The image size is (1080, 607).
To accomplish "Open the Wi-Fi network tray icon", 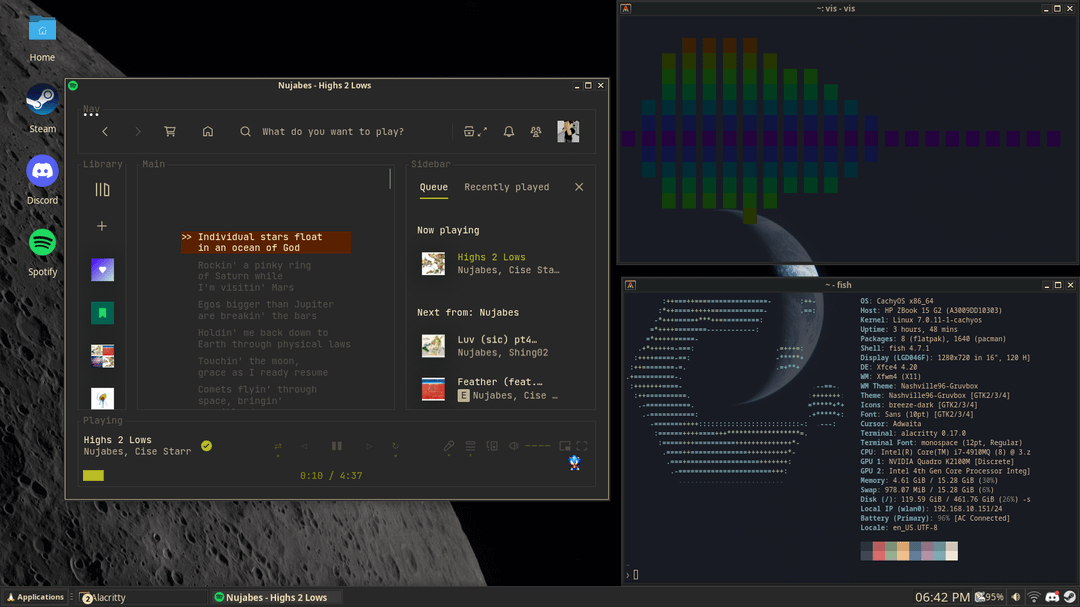I will 1034,597.
